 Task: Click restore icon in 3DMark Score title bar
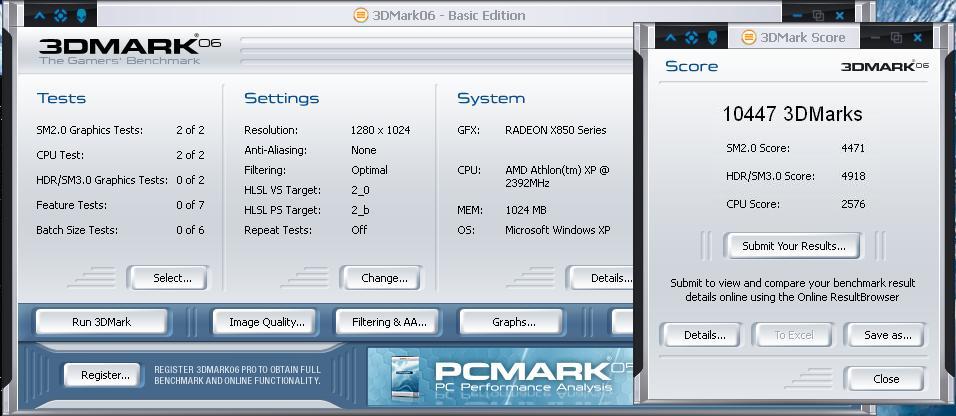pos(896,38)
